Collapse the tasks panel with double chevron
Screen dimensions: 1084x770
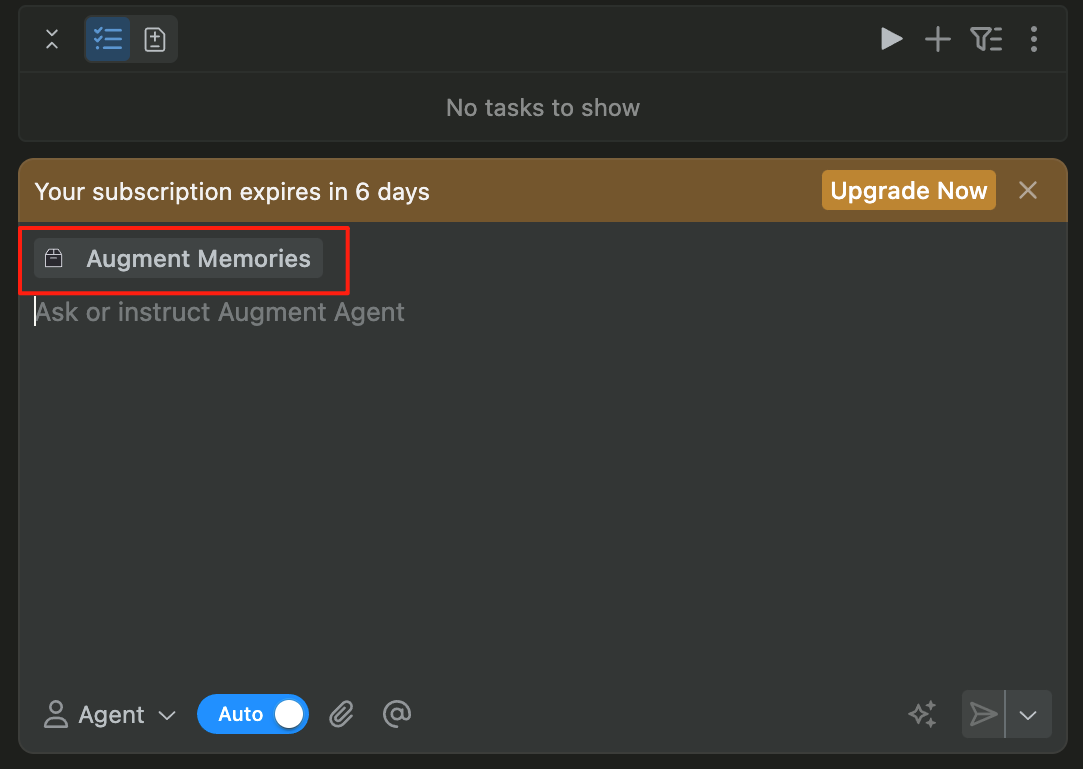pyautogui.click(x=51, y=39)
